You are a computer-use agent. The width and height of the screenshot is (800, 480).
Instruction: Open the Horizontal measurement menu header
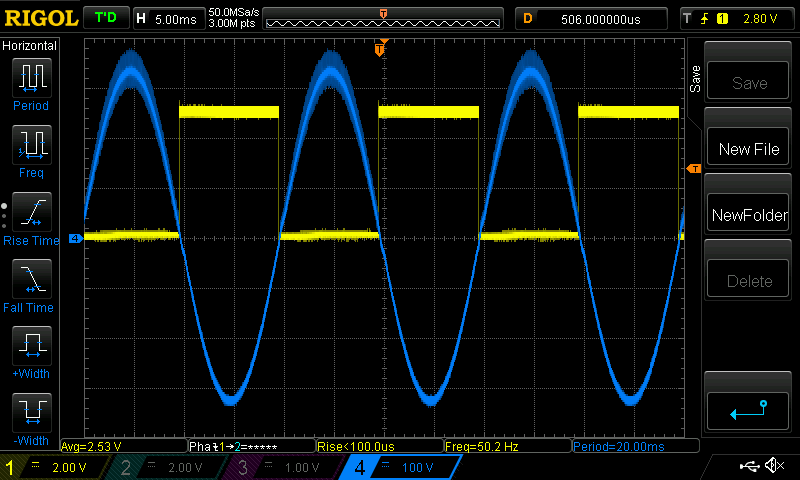click(x=31, y=46)
